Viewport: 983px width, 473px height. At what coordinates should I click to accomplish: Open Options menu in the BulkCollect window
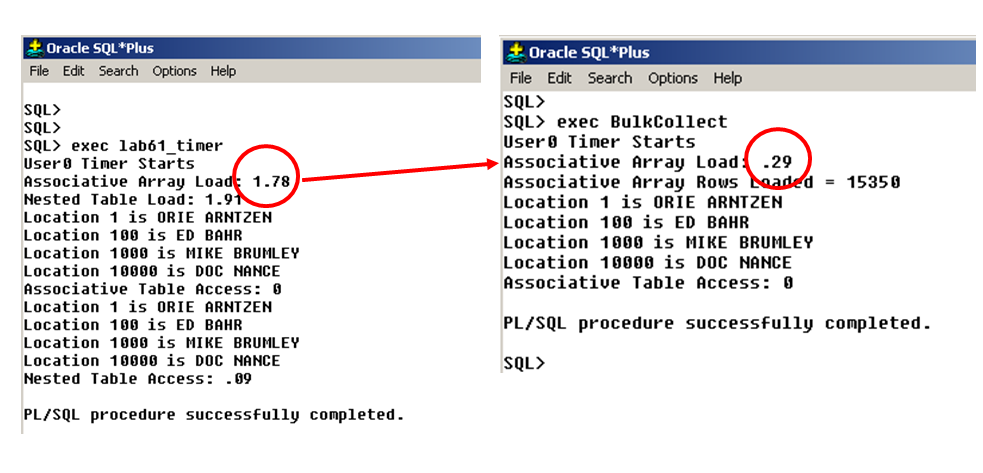(673, 78)
